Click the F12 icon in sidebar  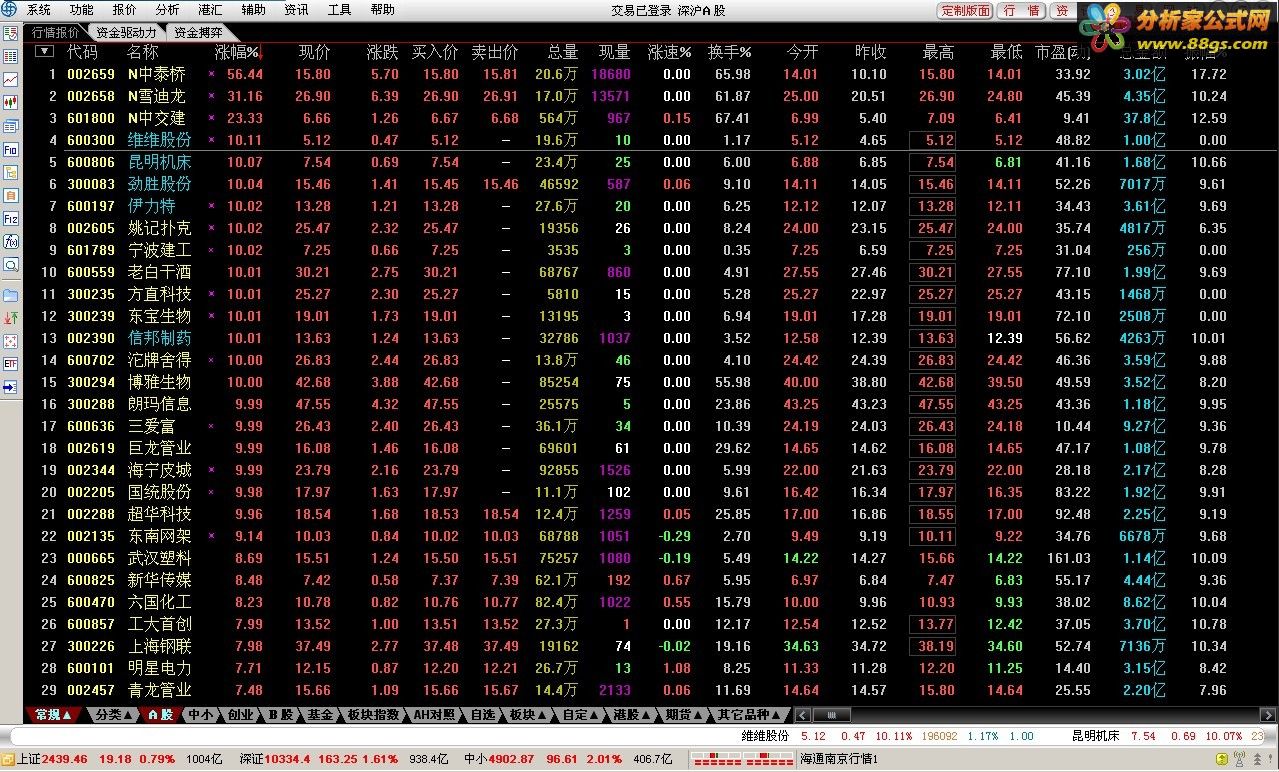(x=10, y=218)
